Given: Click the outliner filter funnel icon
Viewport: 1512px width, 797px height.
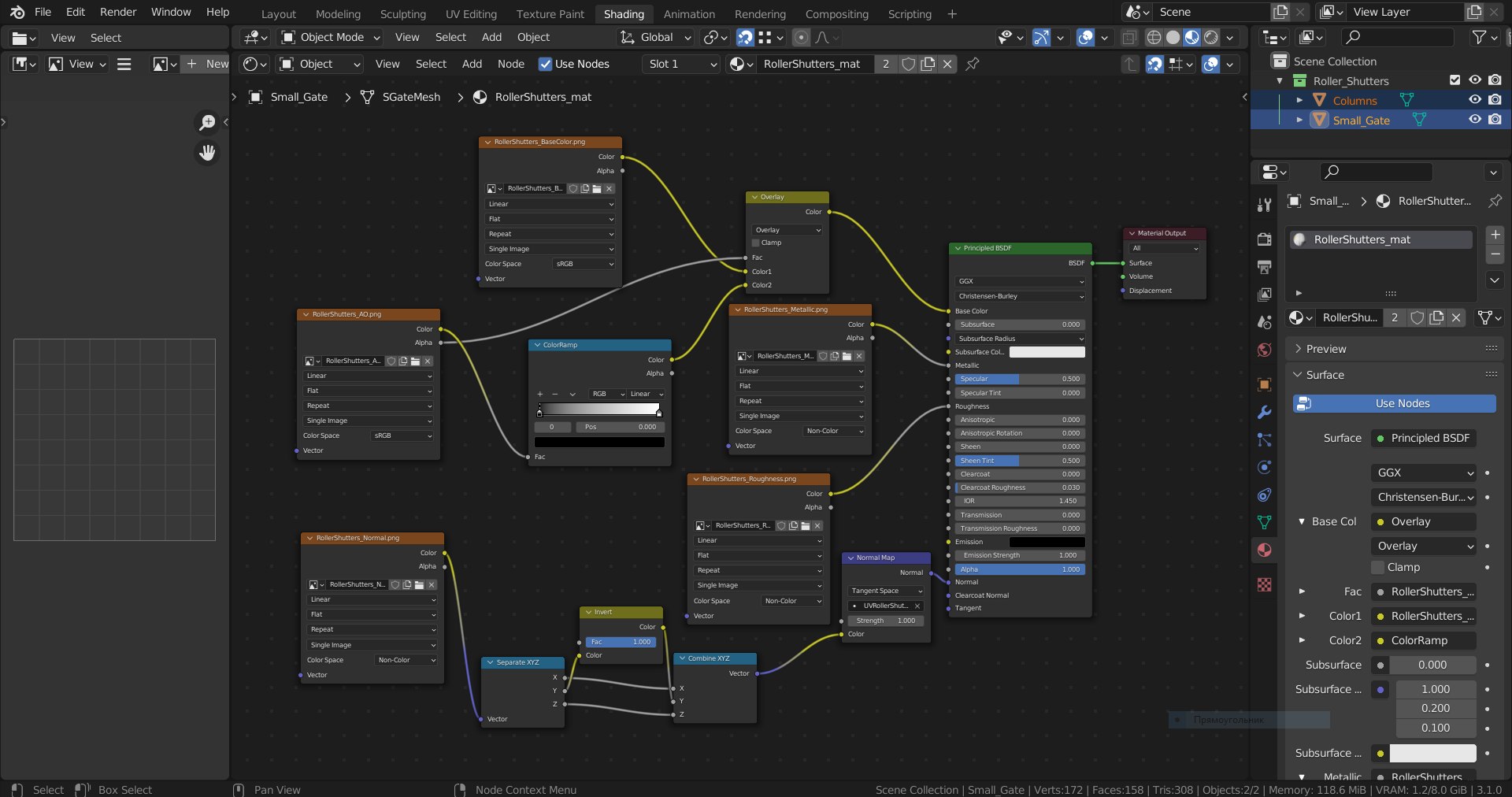Looking at the screenshot, I should pyautogui.click(x=1480, y=37).
